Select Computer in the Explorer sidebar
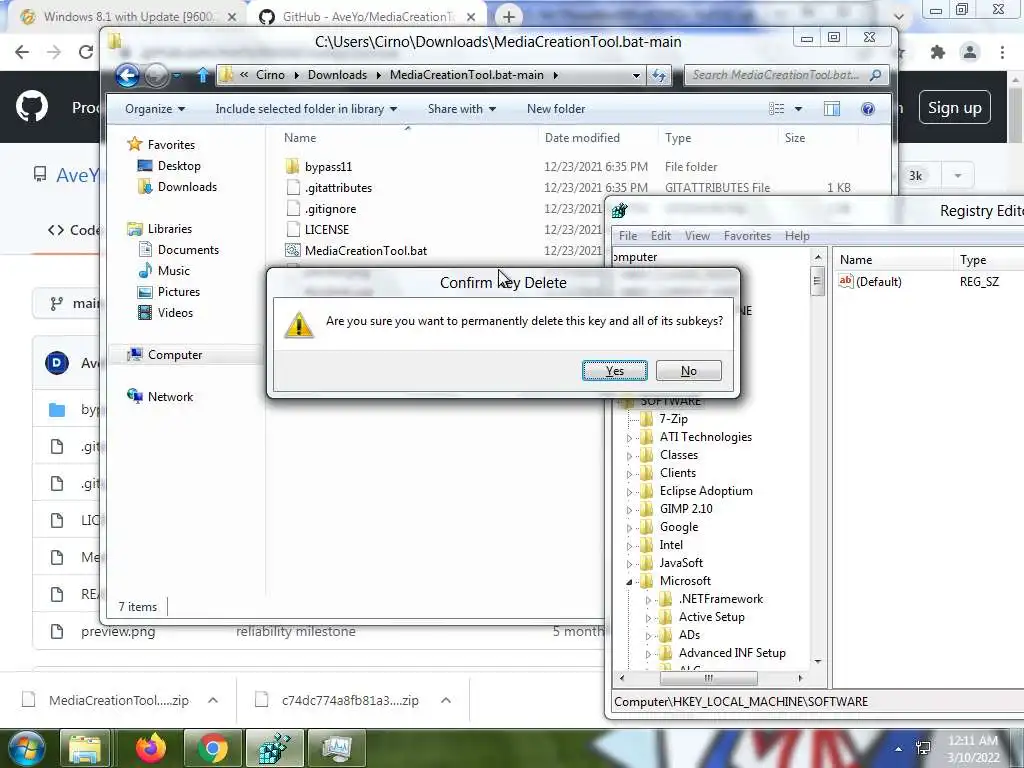 click(175, 355)
